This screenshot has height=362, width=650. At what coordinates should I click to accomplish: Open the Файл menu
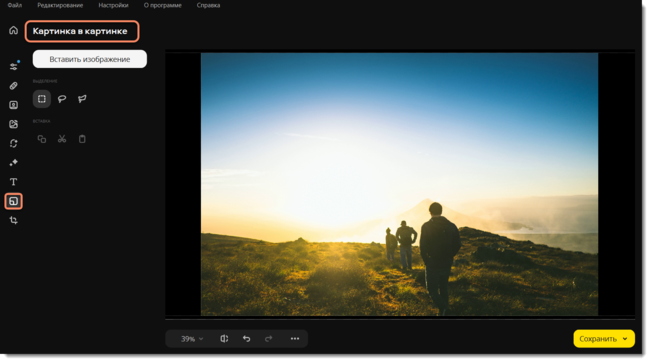point(15,5)
